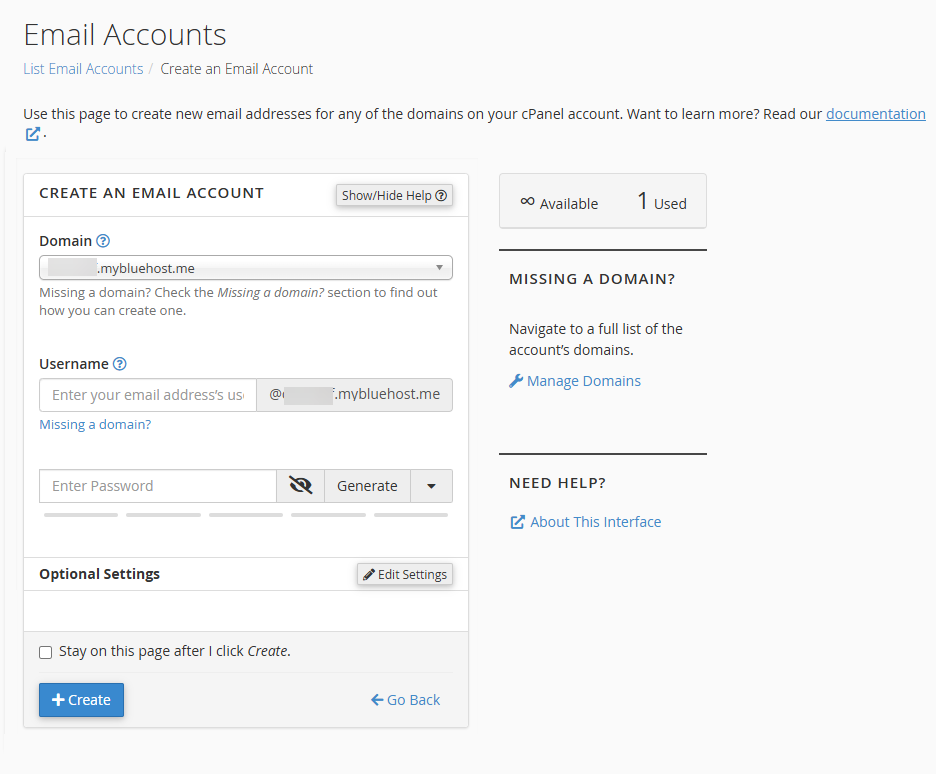936x774 pixels.
Task: Enable the Stay on this page checkbox
Action: pyautogui.click(x=45, y=652)
